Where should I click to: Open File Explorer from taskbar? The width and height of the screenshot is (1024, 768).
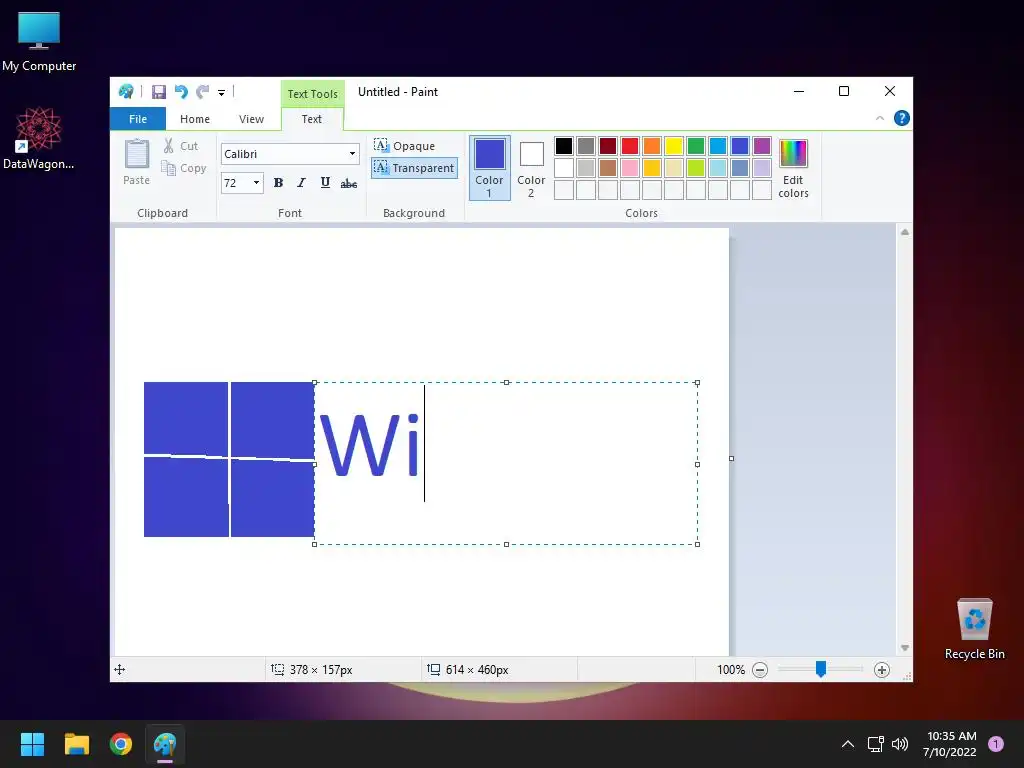coord(76,744)
